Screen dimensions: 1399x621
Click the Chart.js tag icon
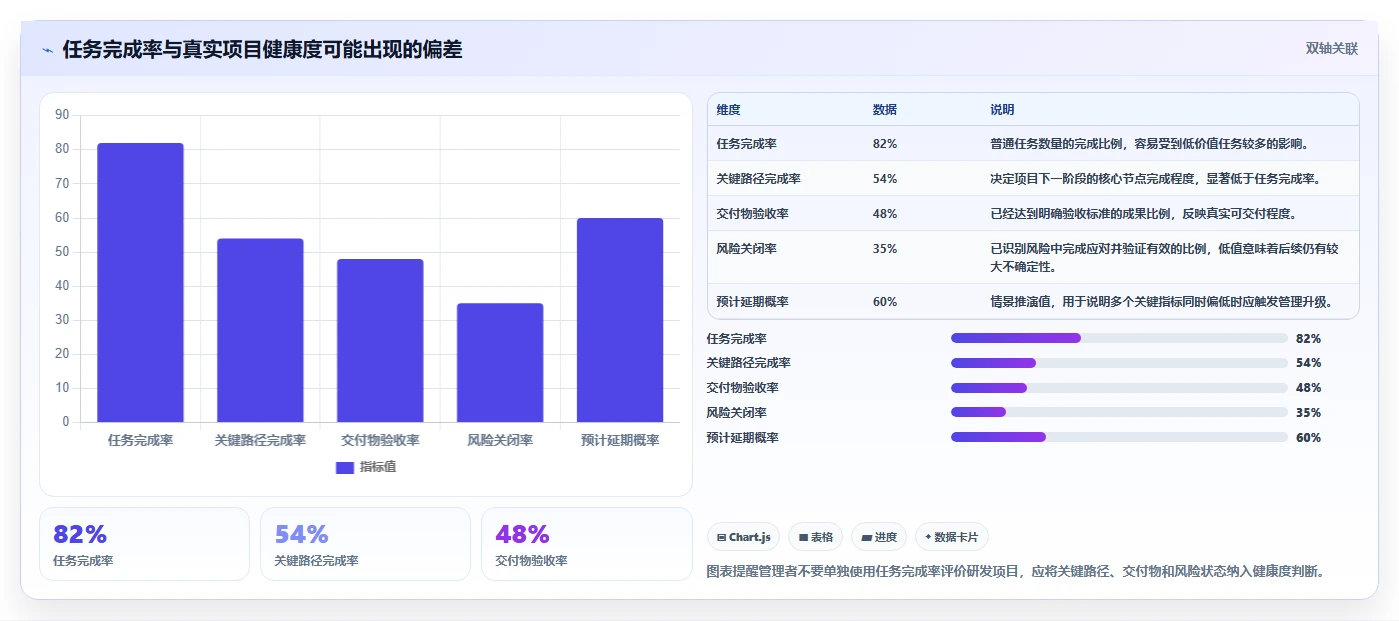tap(721, 538)
